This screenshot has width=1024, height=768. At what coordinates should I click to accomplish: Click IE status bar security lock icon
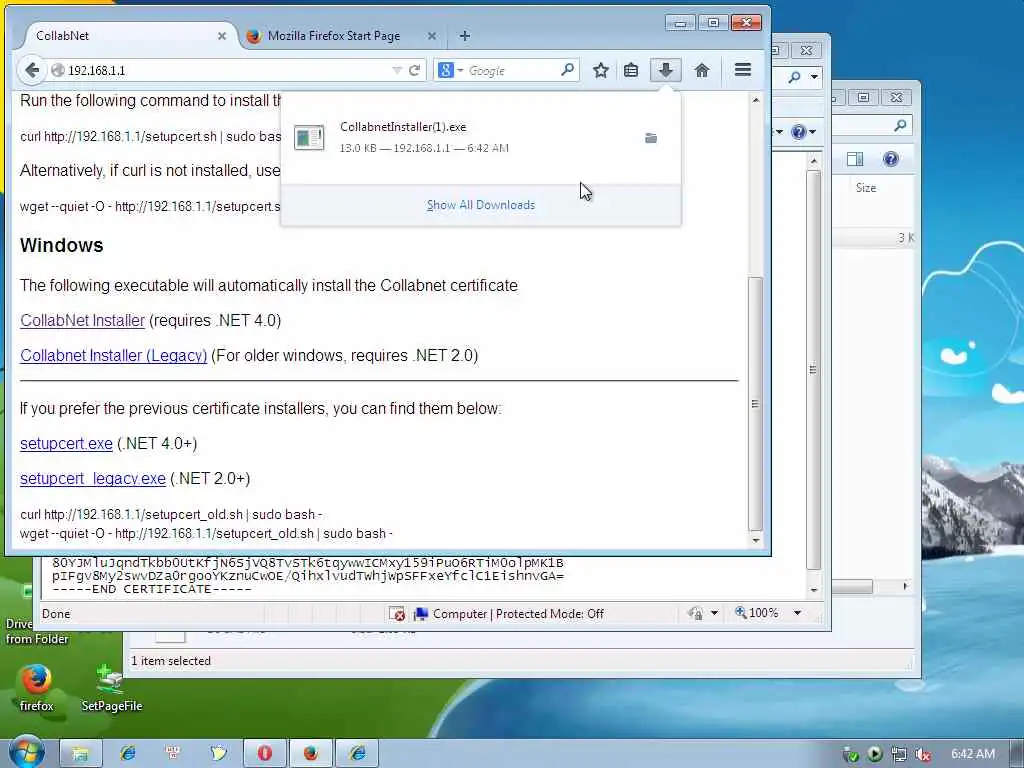coord(695,613)
